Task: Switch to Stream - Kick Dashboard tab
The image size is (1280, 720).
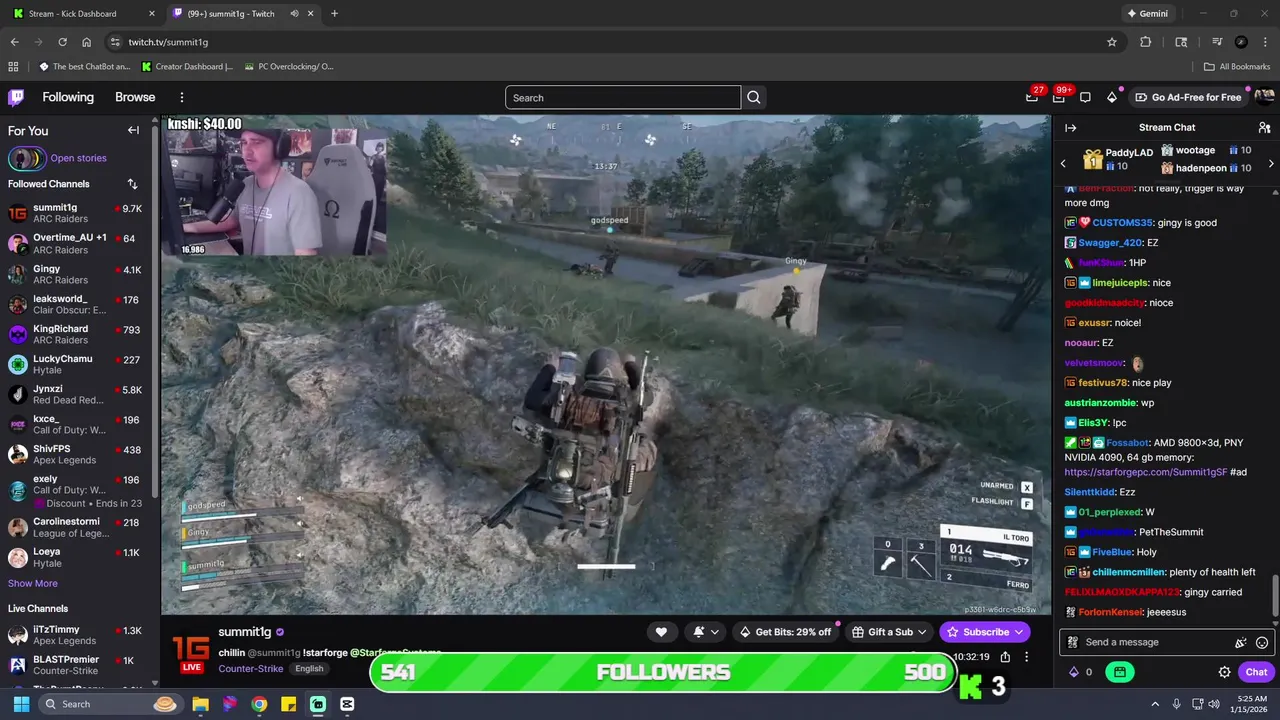Action: click(82, 14)
